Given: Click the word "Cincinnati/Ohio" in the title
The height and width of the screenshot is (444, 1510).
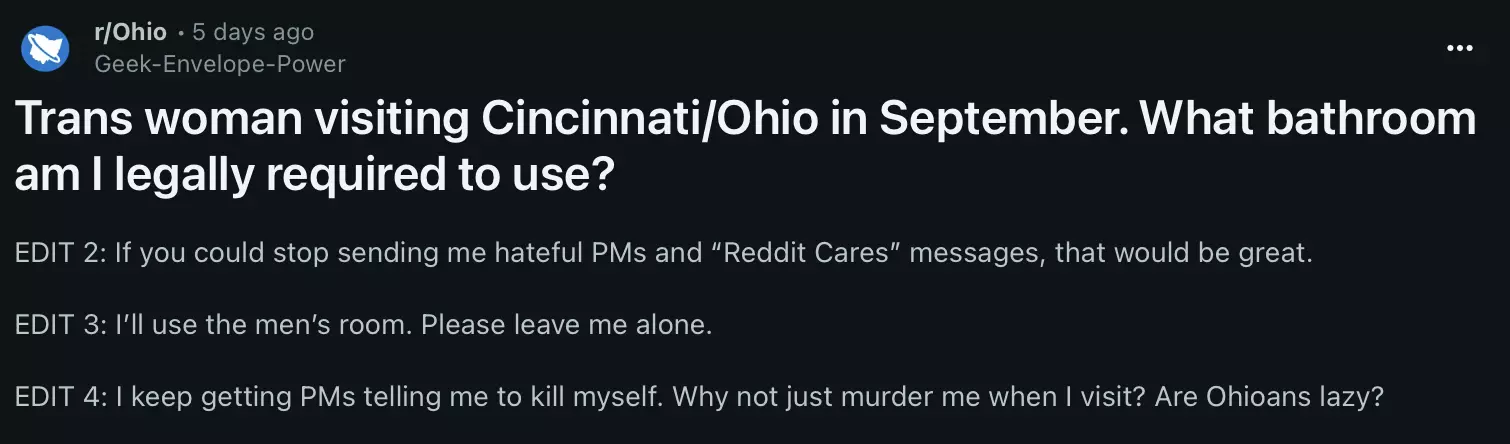Looking at the screenshot, I should [640, 121].
